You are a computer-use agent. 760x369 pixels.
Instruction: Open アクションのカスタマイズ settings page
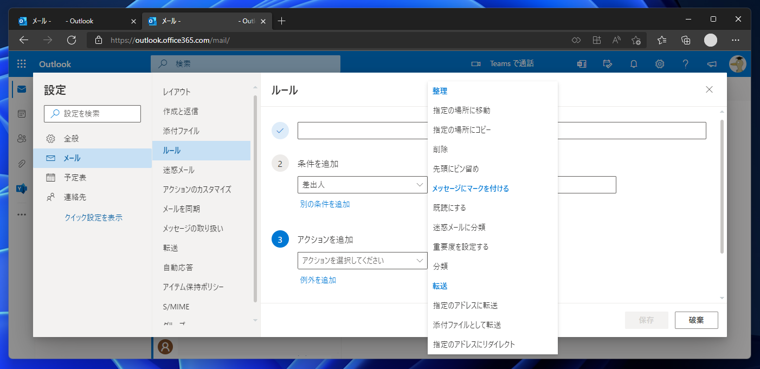click(201, 189)
